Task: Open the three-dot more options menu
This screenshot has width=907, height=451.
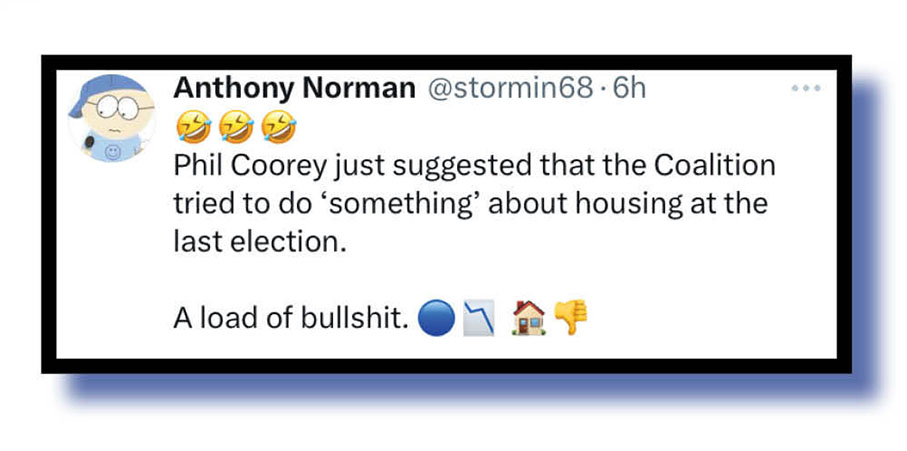Action: pyautogui.click(x=804, y=88)
